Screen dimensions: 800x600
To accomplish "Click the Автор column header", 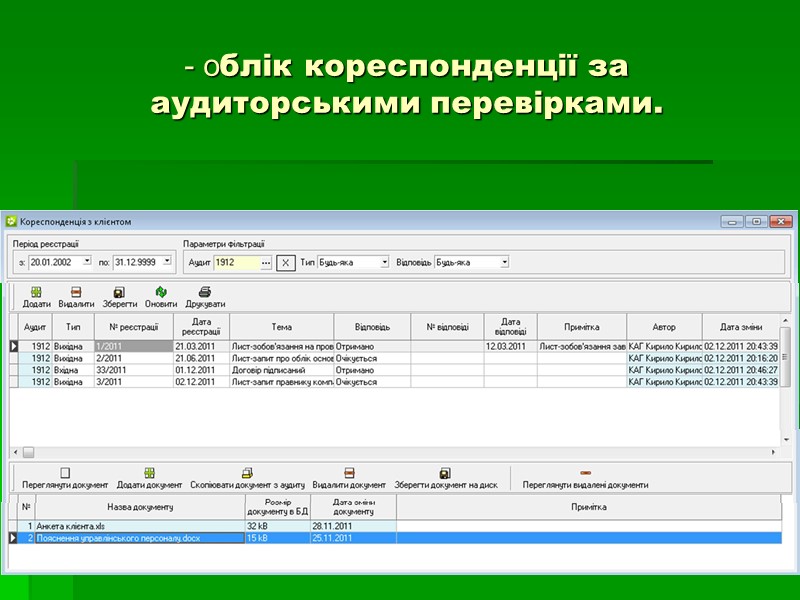I will coord(664,327).
